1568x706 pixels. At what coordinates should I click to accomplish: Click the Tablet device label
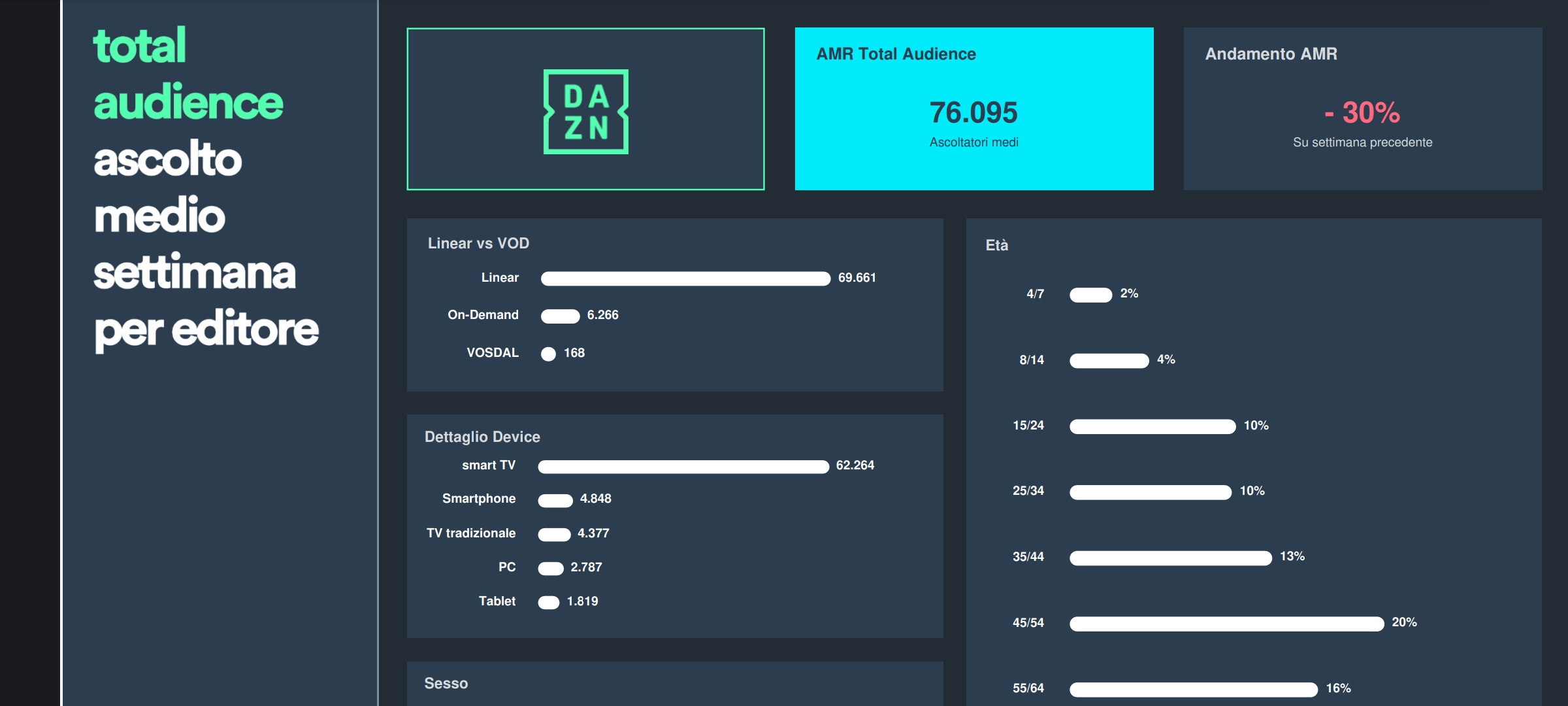497,601
